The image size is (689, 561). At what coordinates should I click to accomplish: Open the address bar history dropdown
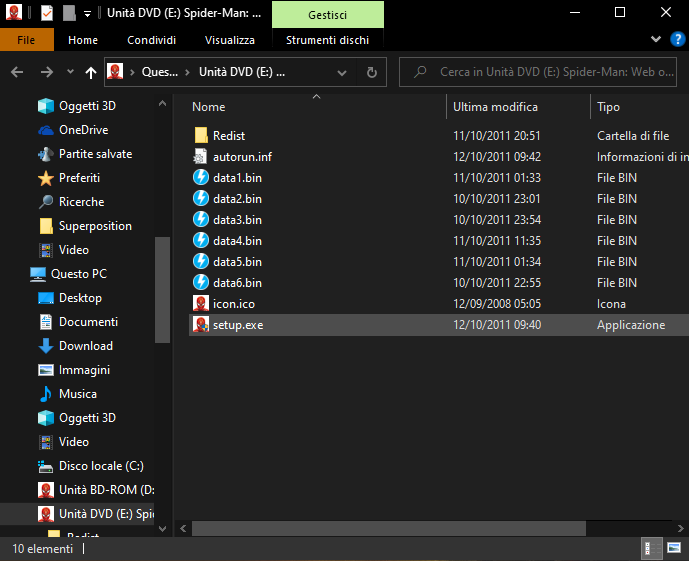pos(345,72)
